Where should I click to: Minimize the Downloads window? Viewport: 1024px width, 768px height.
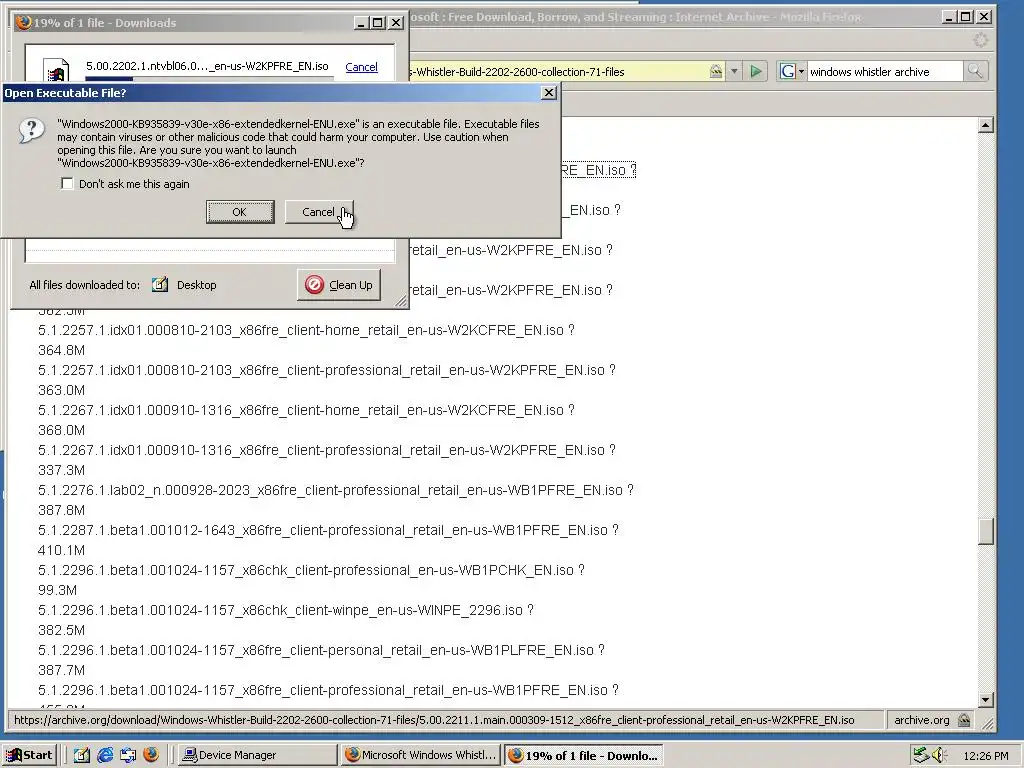(x=361, y=23)
